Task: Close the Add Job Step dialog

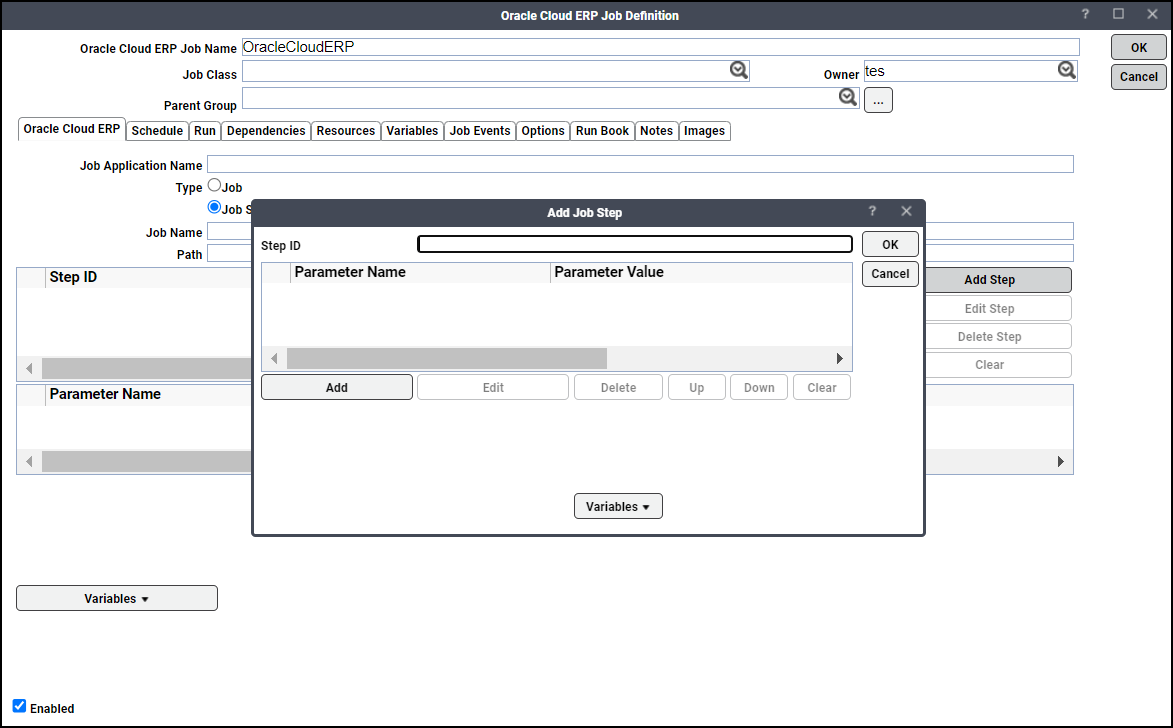Action: [907, 212]
